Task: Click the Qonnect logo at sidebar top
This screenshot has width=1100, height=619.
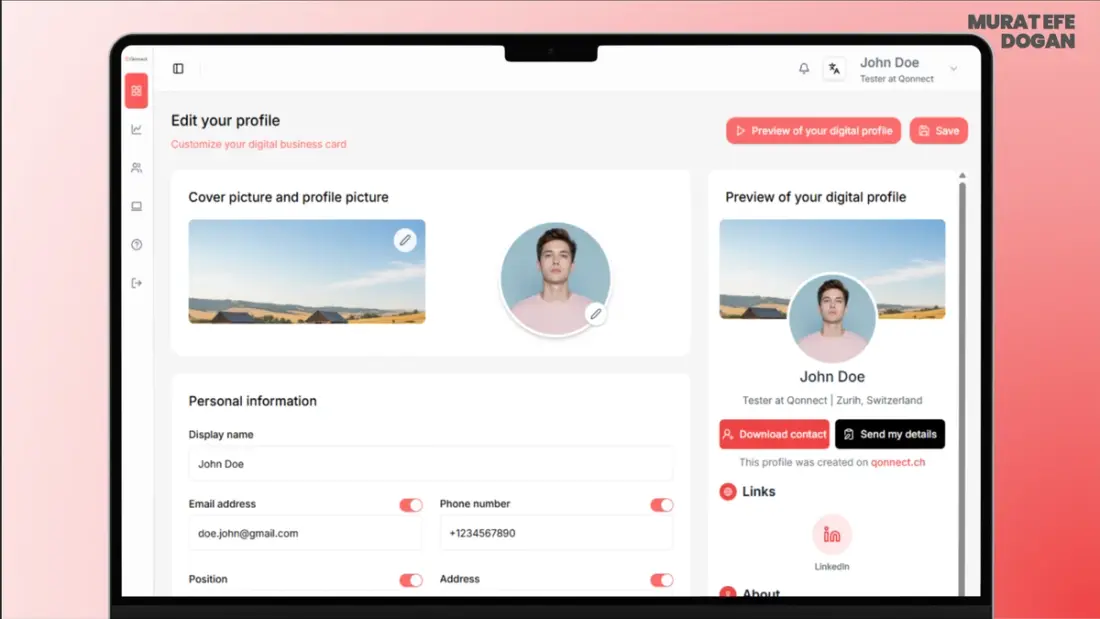Action: tap(136, 59)
